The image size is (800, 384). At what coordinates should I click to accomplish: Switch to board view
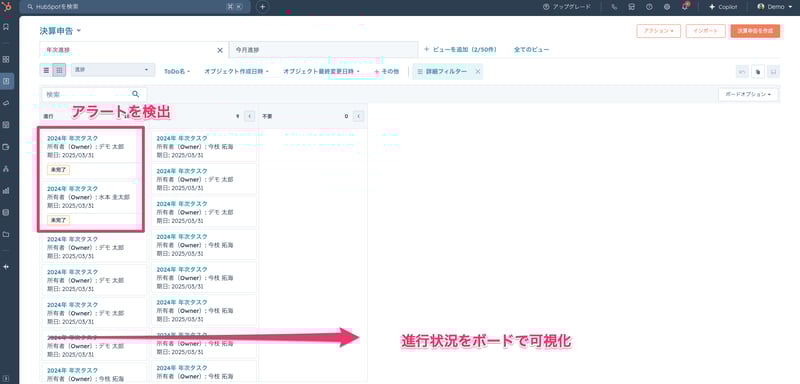tap(59, 70)
